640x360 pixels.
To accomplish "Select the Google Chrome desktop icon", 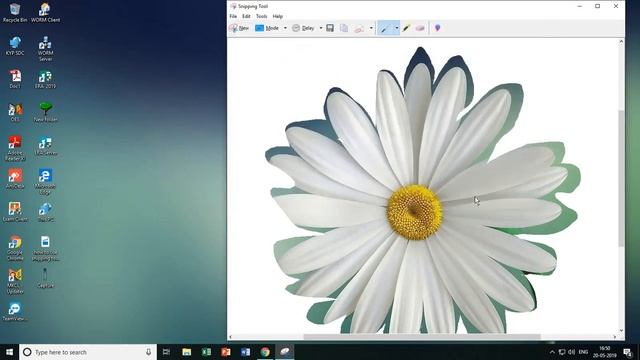I will (x=15, y=248).
